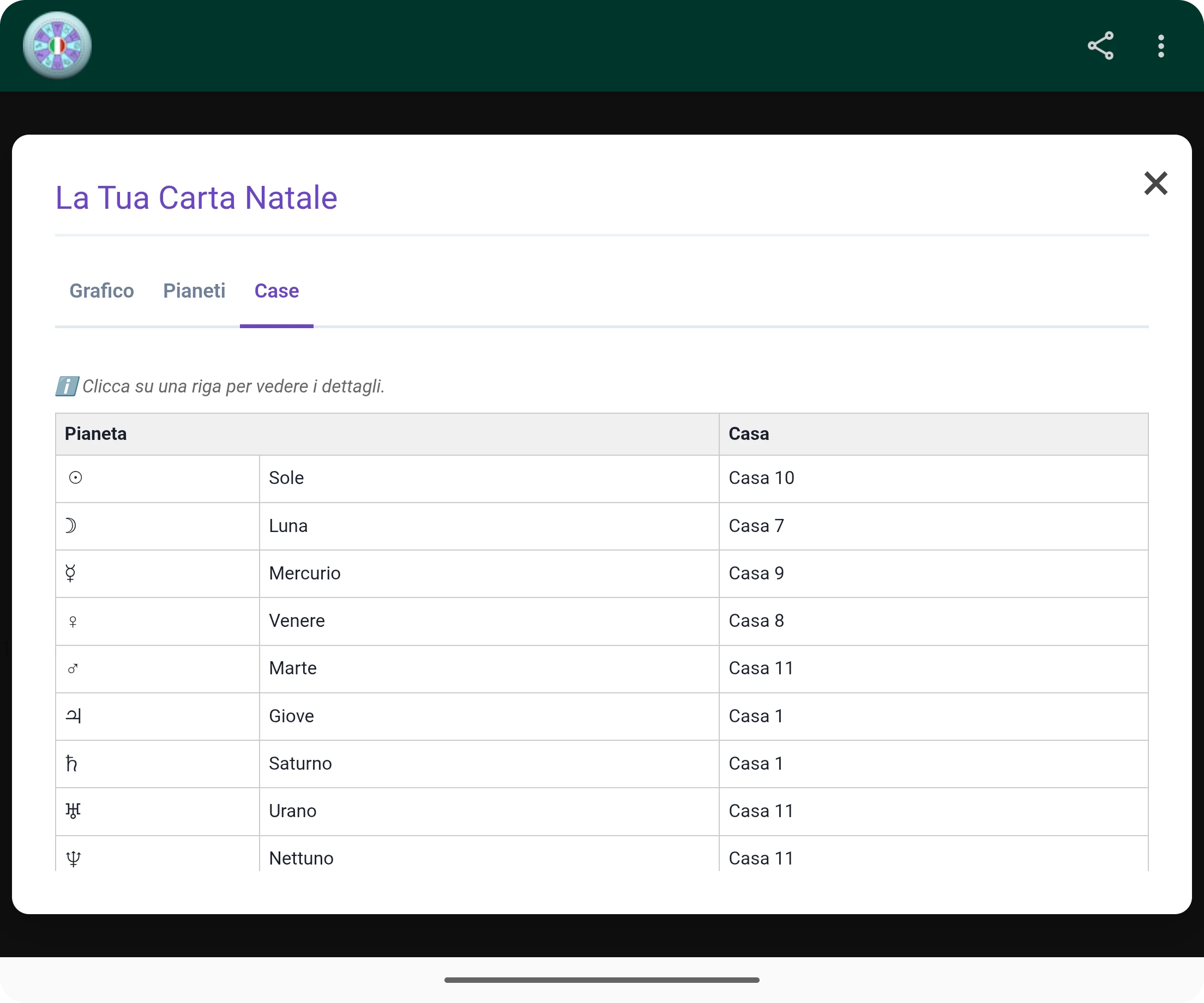Click the Venus glyph icon

pos(73,621)
